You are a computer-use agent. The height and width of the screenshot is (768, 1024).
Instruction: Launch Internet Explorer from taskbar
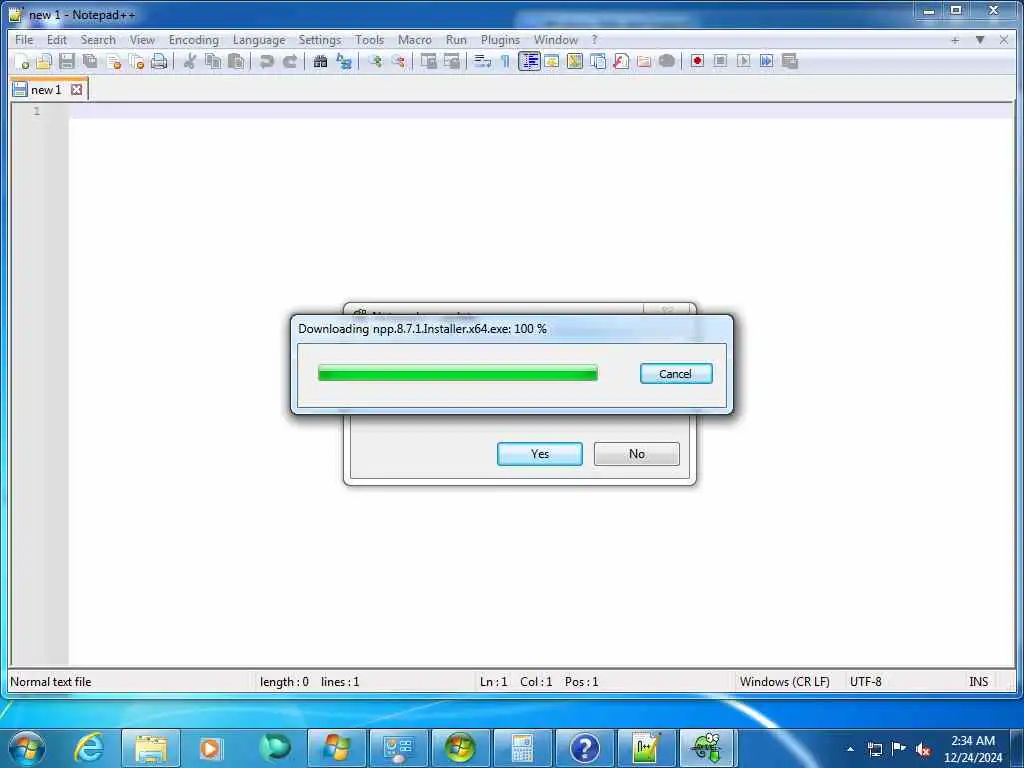point(89,748)
